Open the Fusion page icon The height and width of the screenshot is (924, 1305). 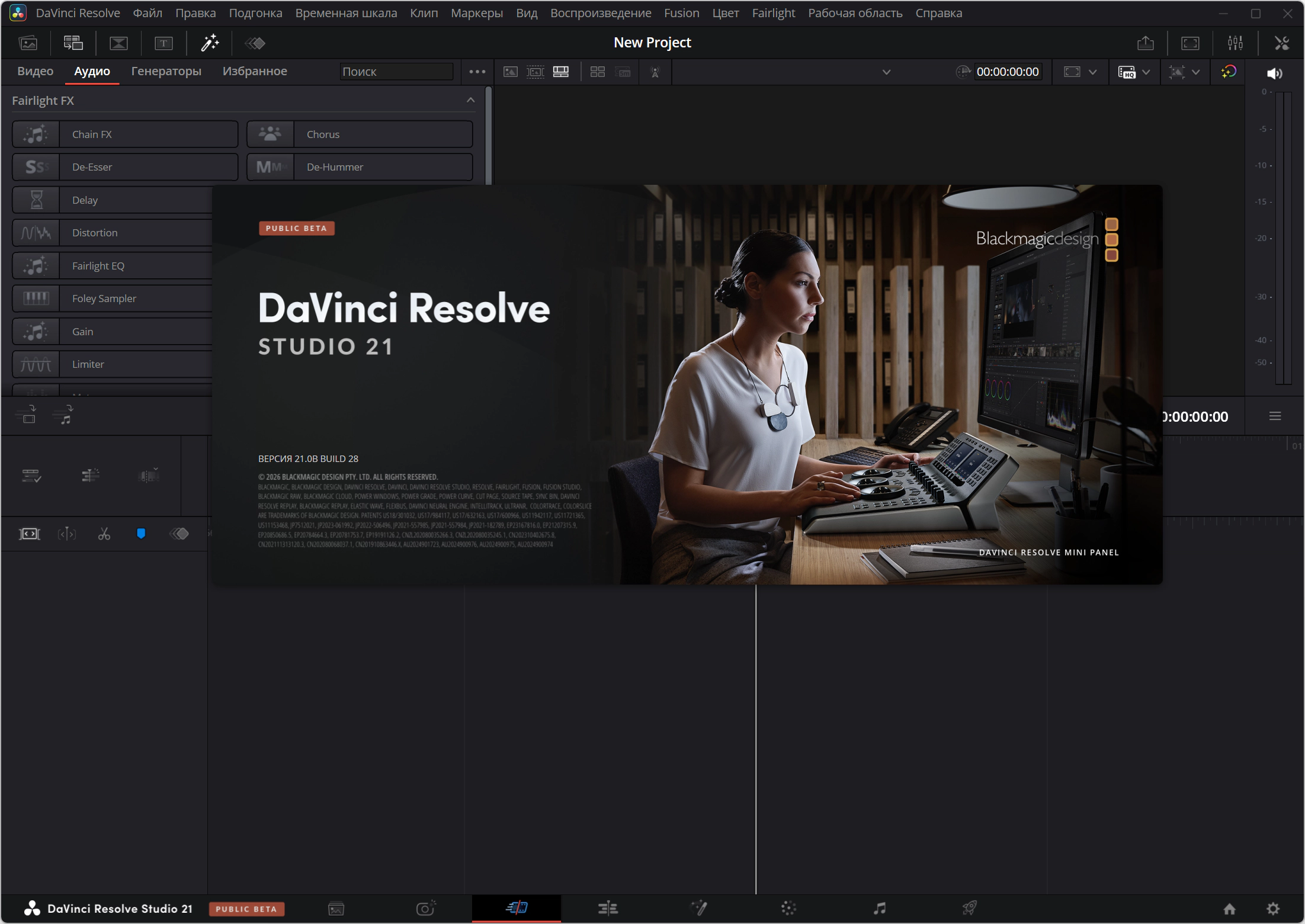pos(699,908)
